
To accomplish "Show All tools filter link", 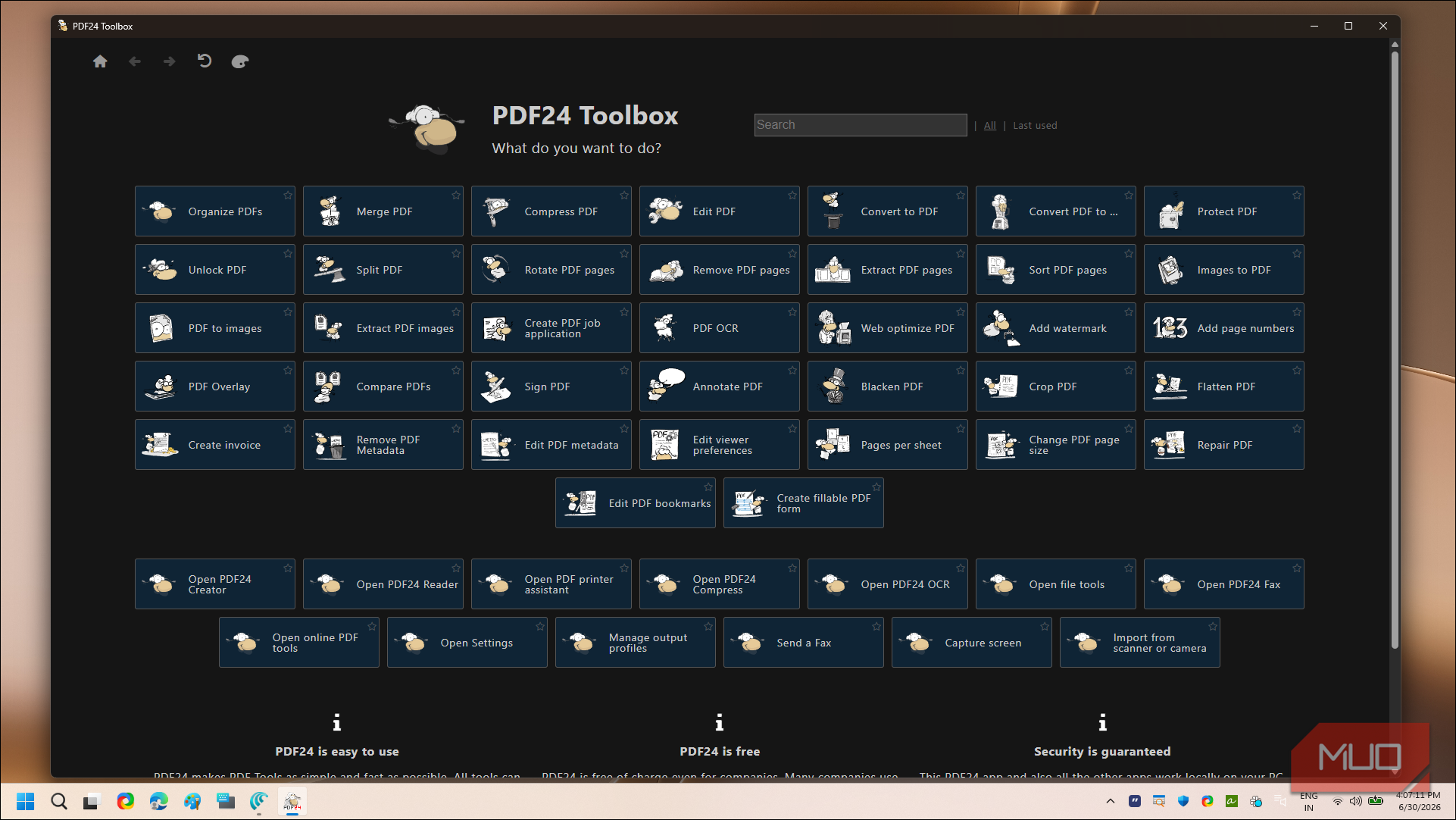I will pos(990,125).
